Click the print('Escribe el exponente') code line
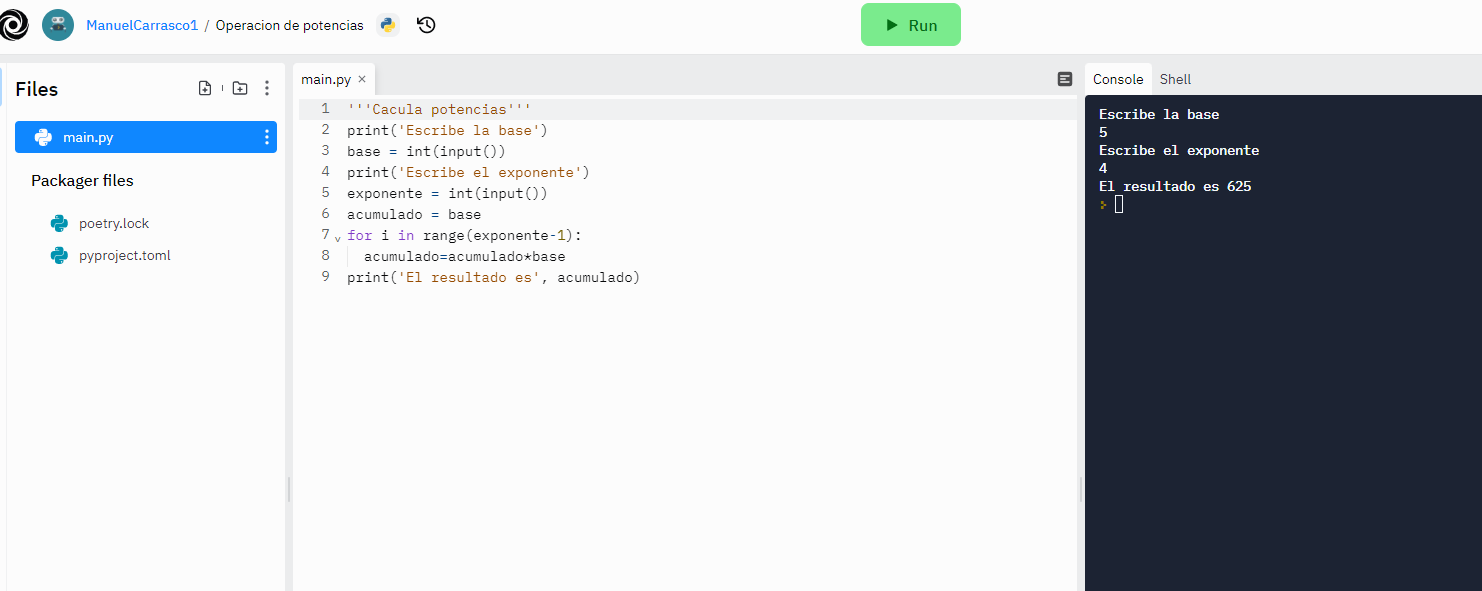This screenshot has width=1482, height=591. (468, 172)
